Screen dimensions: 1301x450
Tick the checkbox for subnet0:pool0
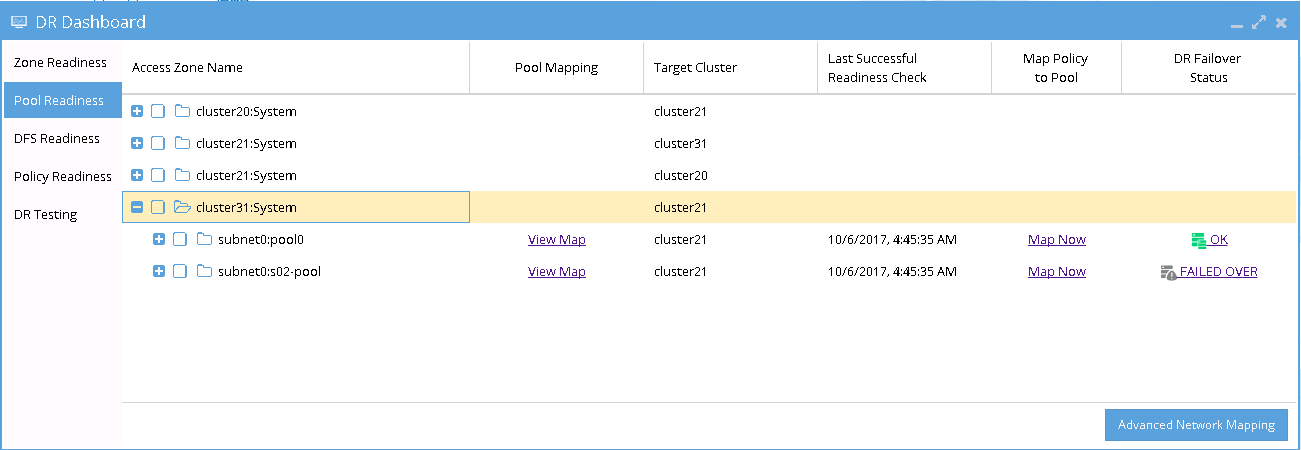(180, 240)
